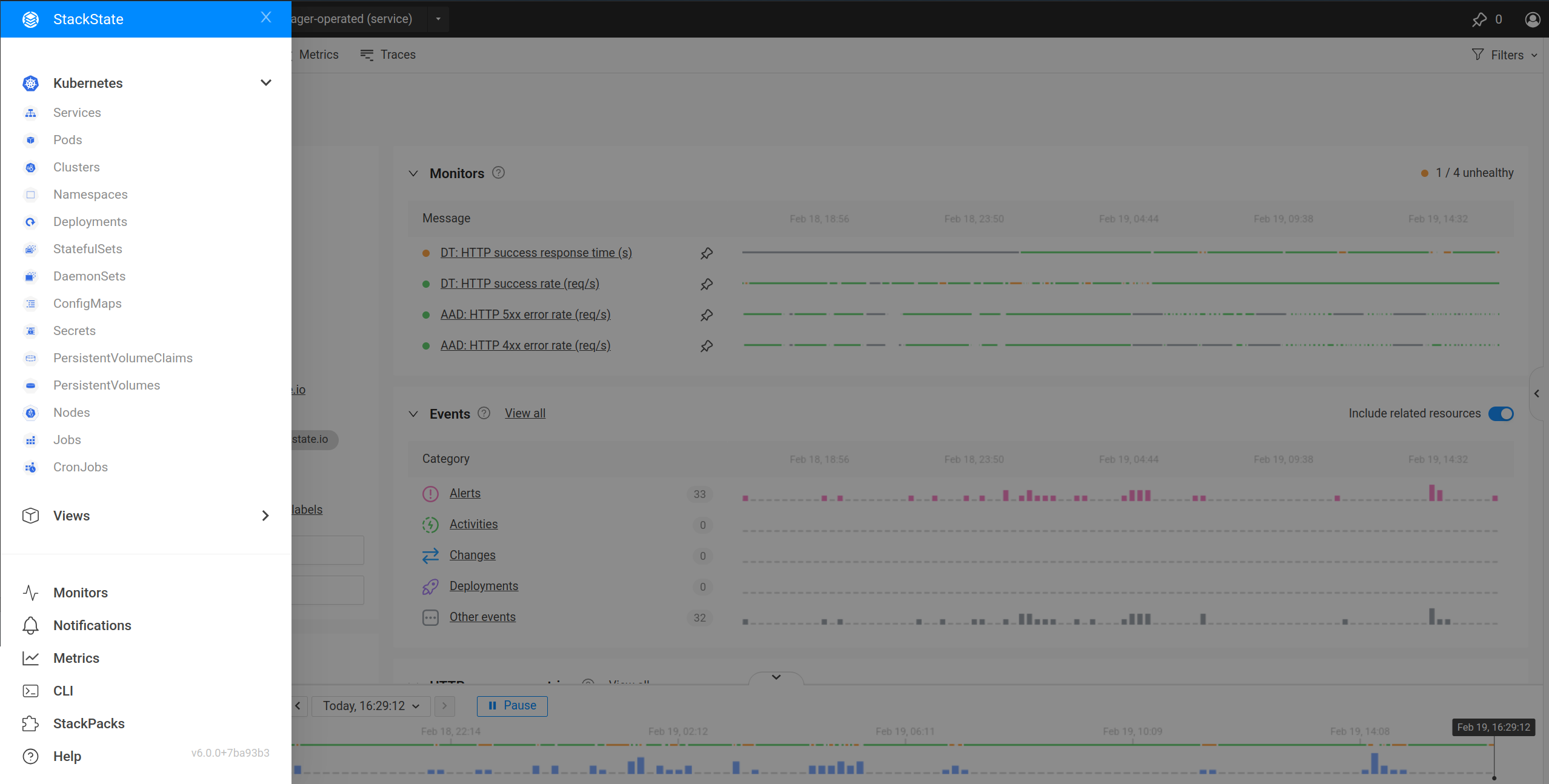Expand the Views sidebar entry

[x=265, y=516]
